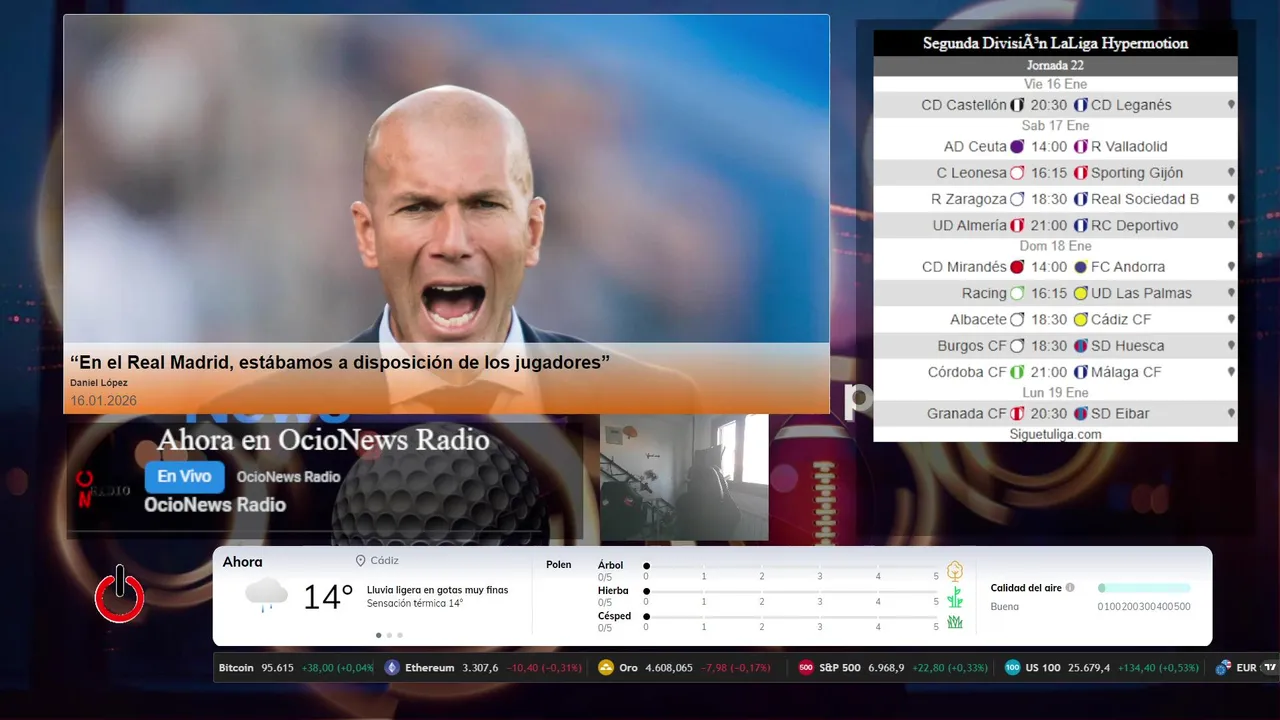This screenshot has height=720, width=1280.
Task: Click CD Castellón team crest
Action: click(1017, 105)
